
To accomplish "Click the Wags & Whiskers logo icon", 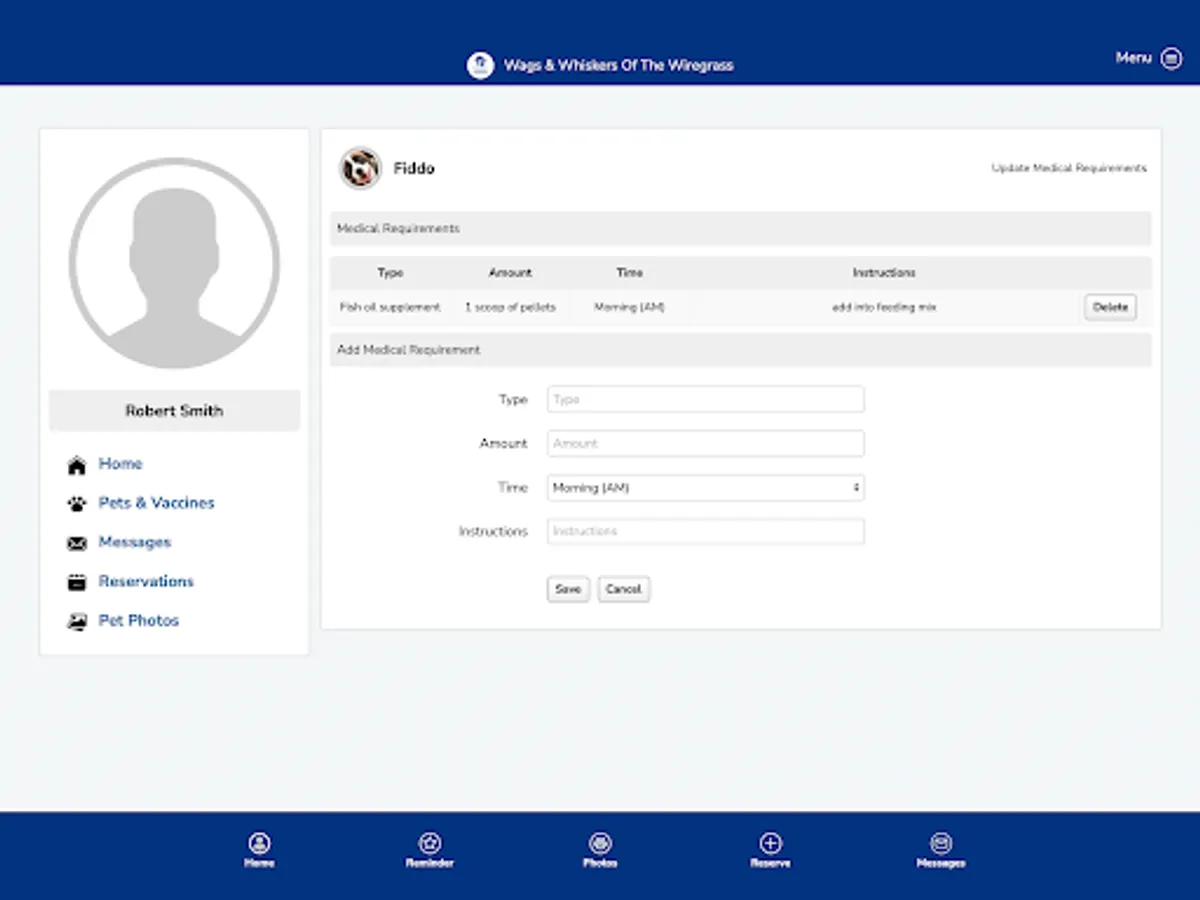I will tap(481, 63).
